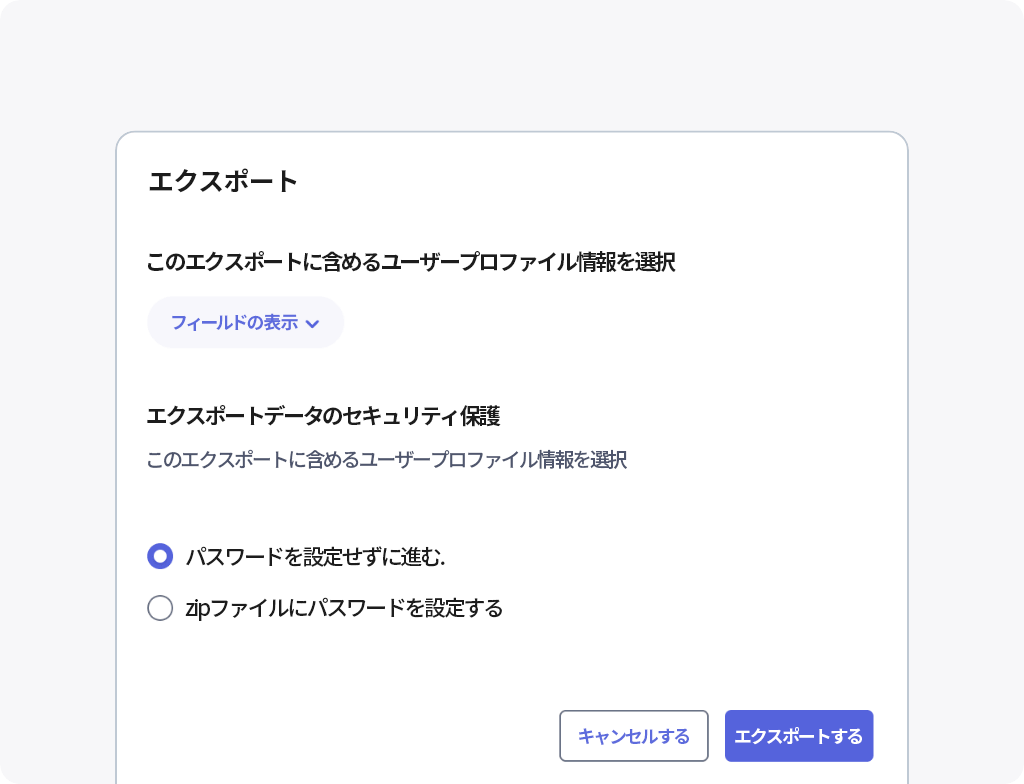Toggle the second security option radio button

pos(160,608)
